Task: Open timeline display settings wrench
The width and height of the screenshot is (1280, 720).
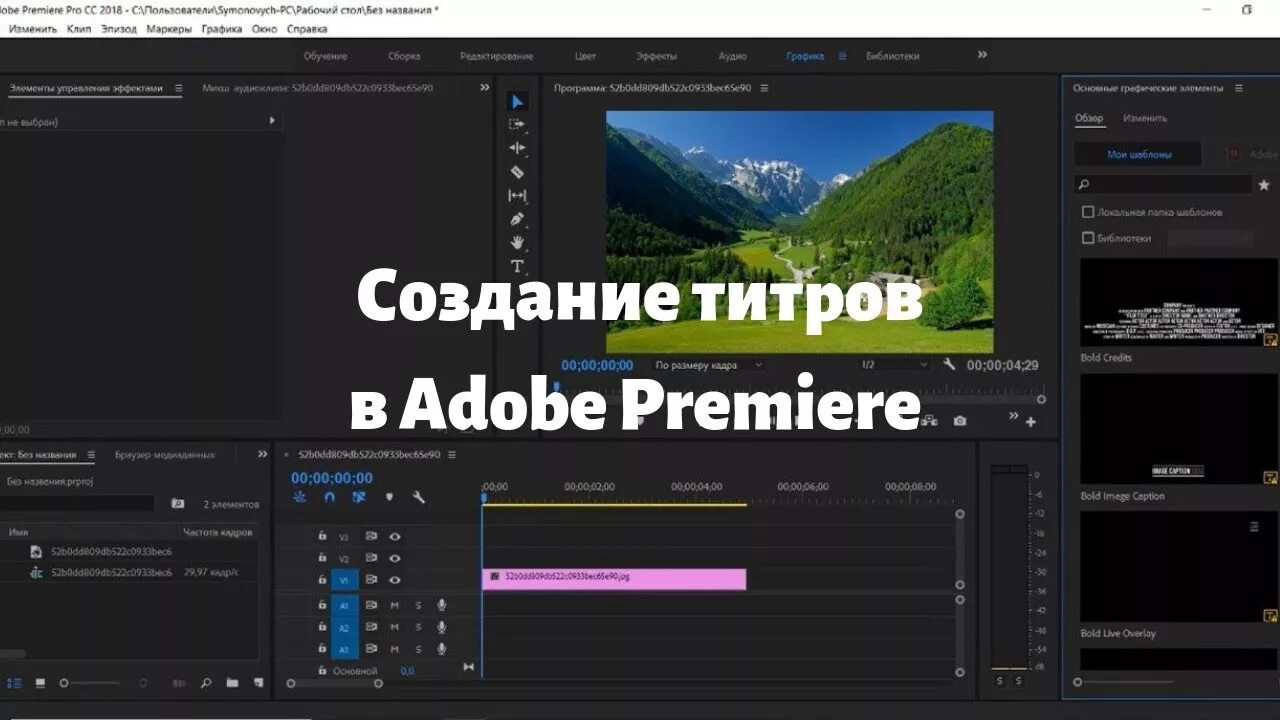Action: point(419,497)
